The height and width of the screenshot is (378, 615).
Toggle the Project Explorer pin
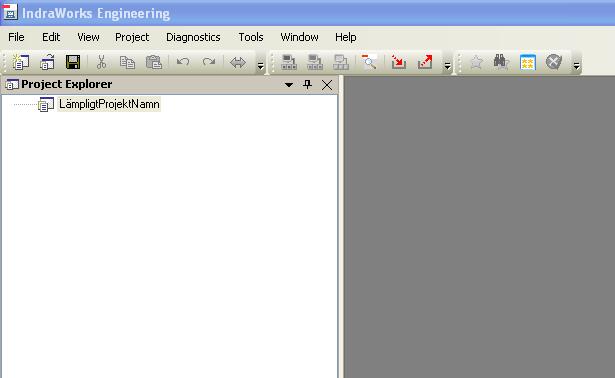coord(308,84)
